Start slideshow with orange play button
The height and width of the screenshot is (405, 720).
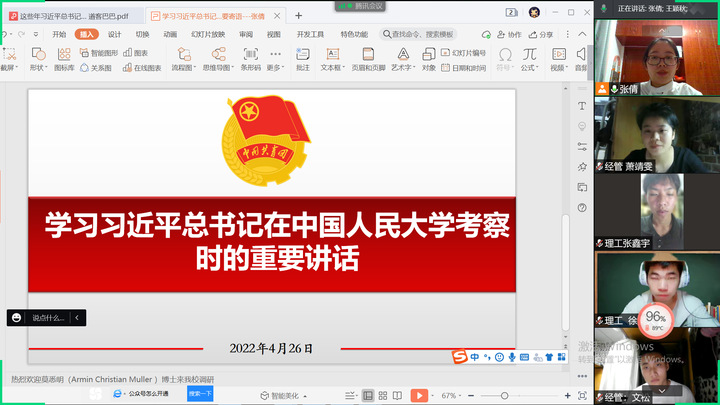pyautogui.click(x=420, y=395)
